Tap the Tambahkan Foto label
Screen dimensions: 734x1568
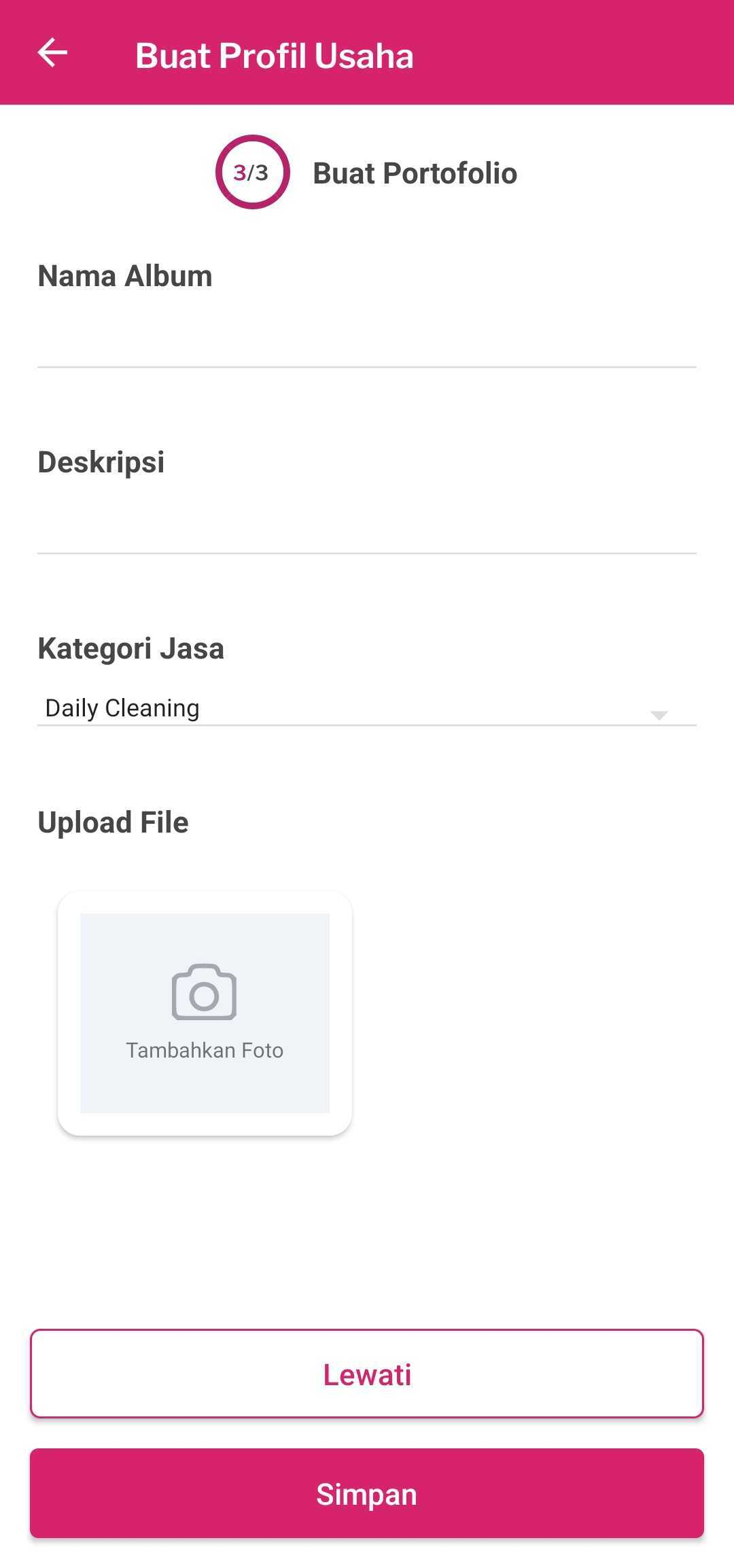click(204, 1050)
